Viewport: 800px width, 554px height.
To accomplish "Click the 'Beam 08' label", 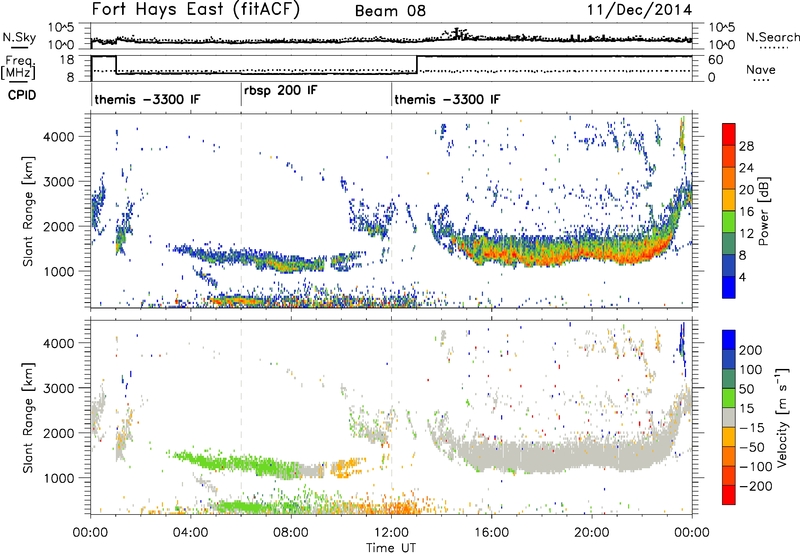I will coord(390,11).
